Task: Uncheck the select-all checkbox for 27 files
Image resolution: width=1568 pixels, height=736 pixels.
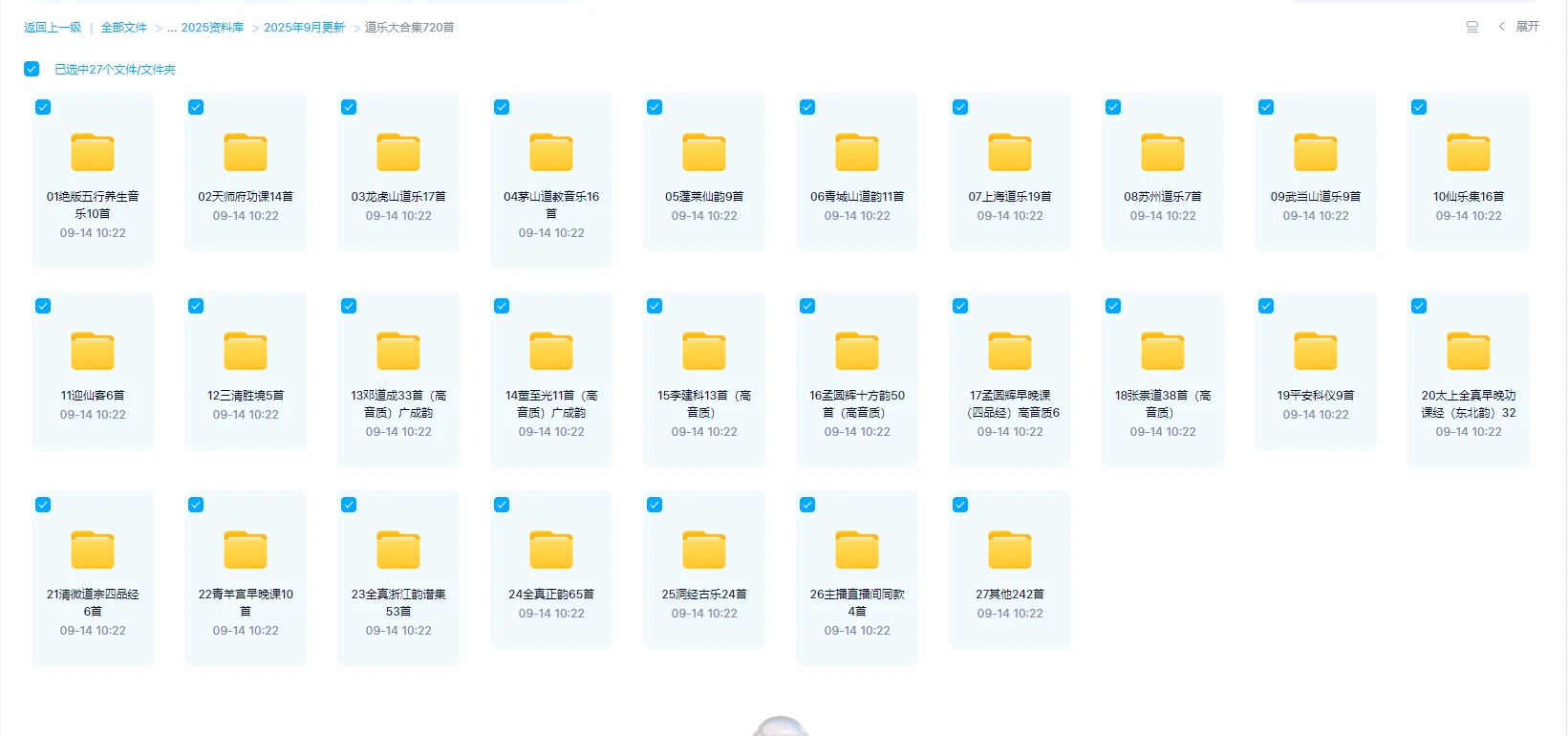Action: [x=32, y=69]
